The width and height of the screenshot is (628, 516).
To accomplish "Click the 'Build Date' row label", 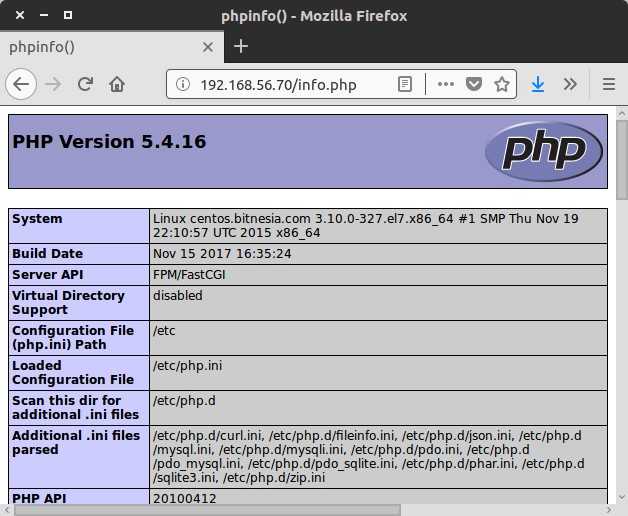I will [x=48, y=254].
